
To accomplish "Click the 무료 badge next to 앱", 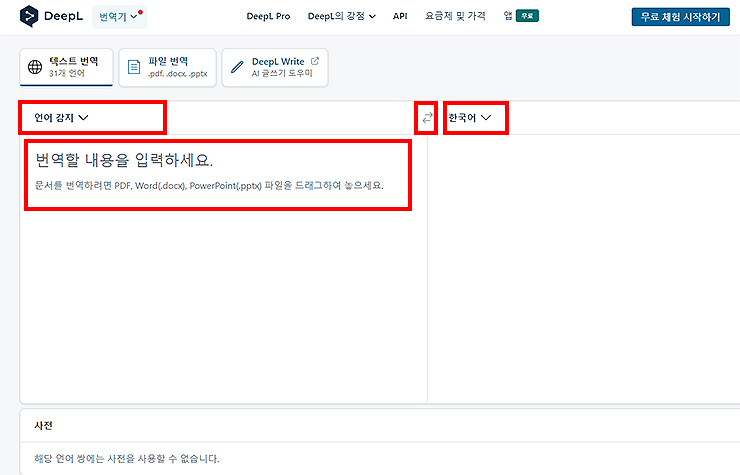I will (x=527, y=16).
